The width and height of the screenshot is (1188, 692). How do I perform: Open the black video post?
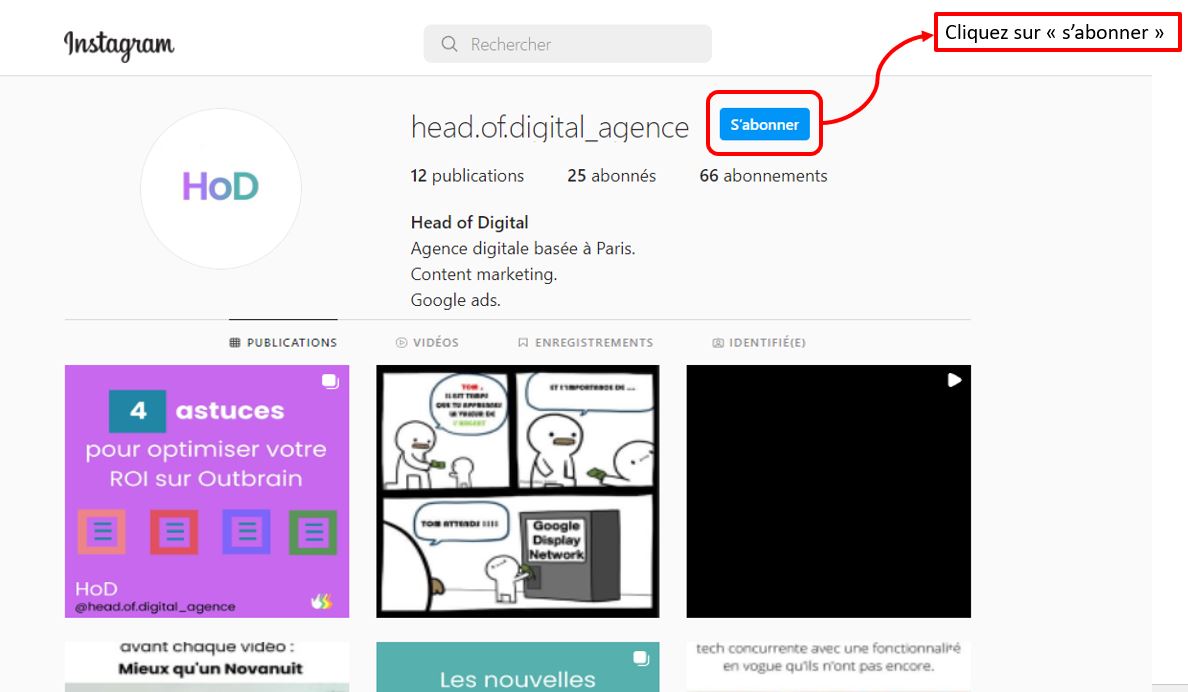click(x=828, y=491)
